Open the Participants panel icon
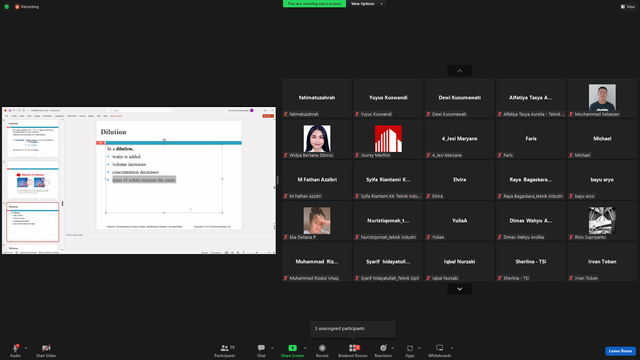The image size is (640, 360). tap(224, 348)
